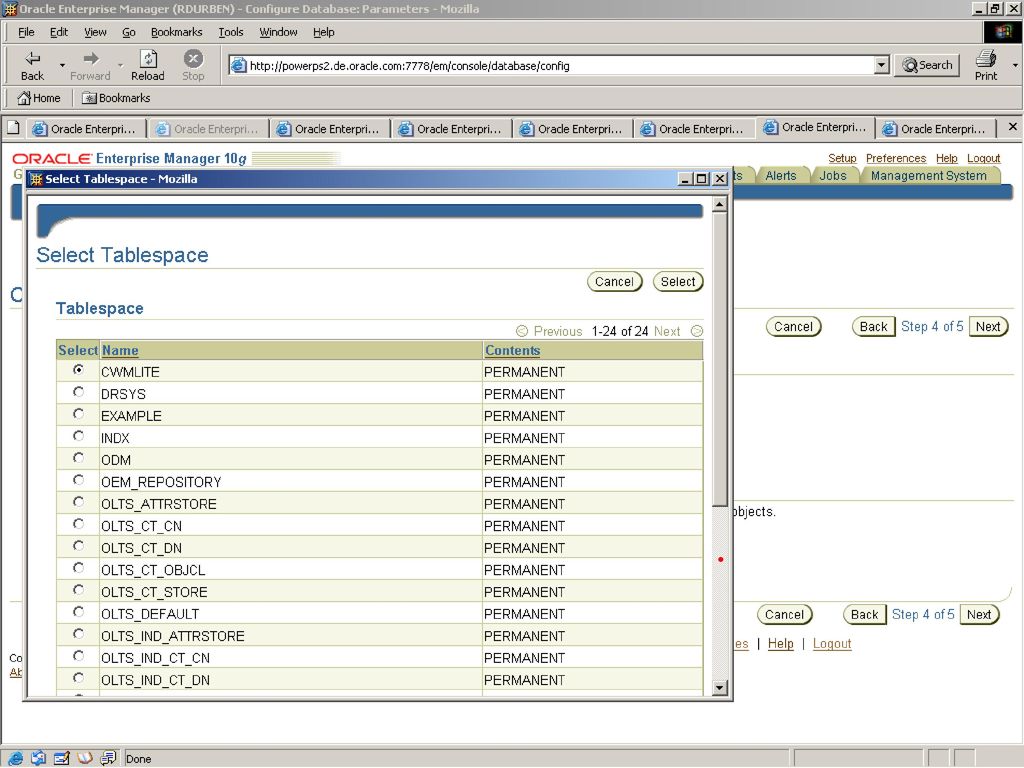Open Address Book icon in the status bar

pos(85,758)
